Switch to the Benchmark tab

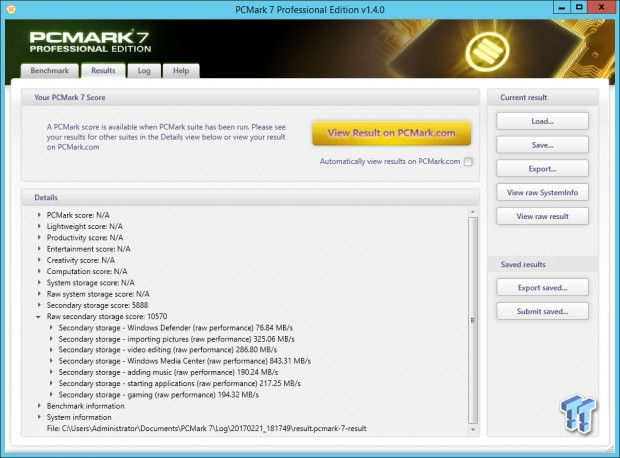[x=49, y=71]
